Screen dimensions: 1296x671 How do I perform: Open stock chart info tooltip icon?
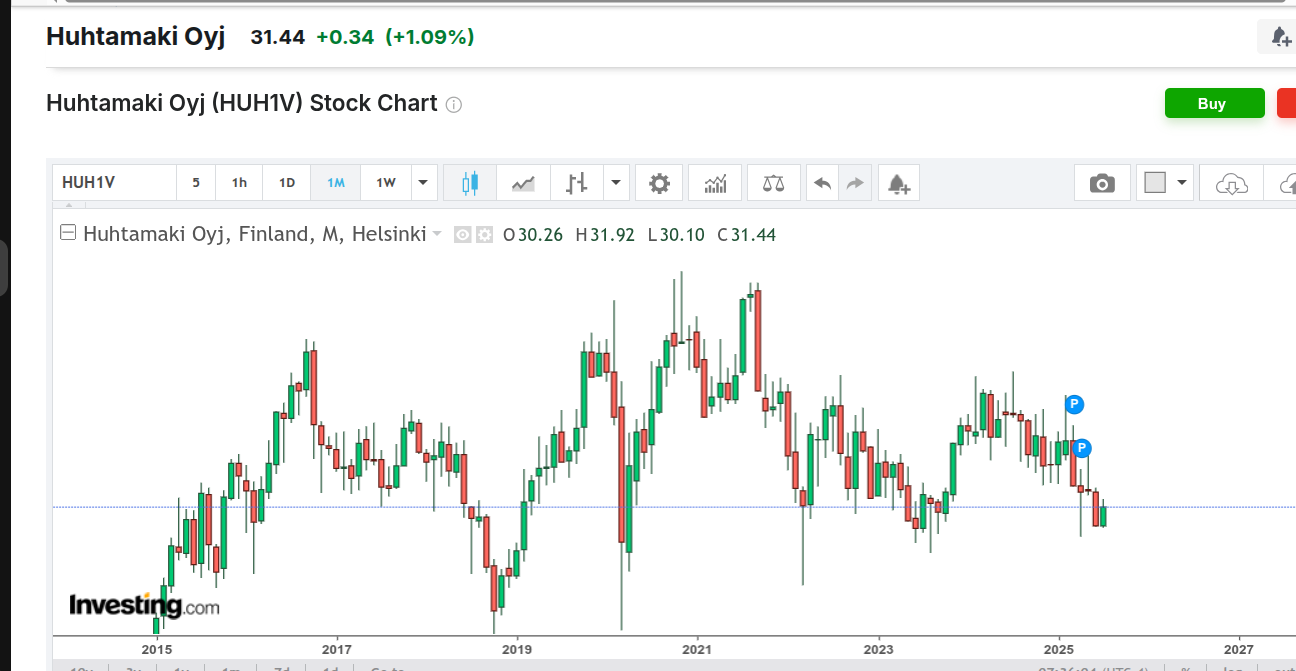pos(453,104)
